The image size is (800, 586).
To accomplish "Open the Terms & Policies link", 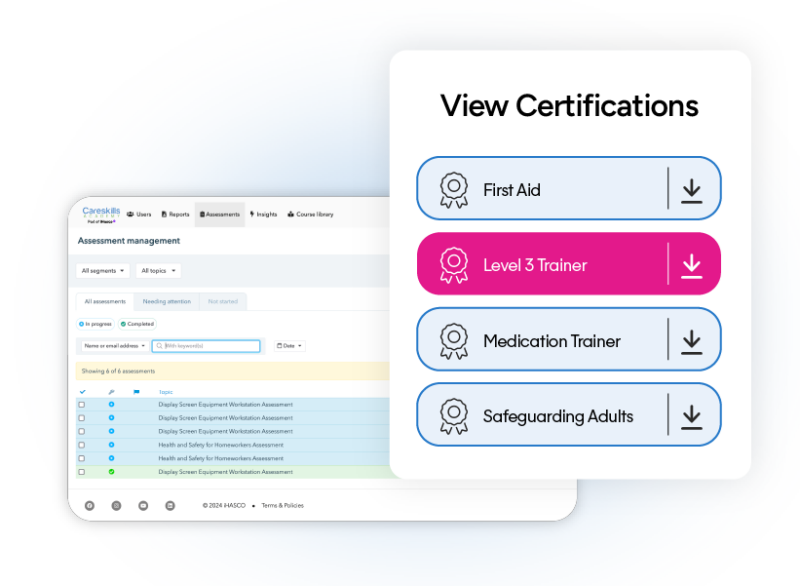I will click(x=282, y=506).
